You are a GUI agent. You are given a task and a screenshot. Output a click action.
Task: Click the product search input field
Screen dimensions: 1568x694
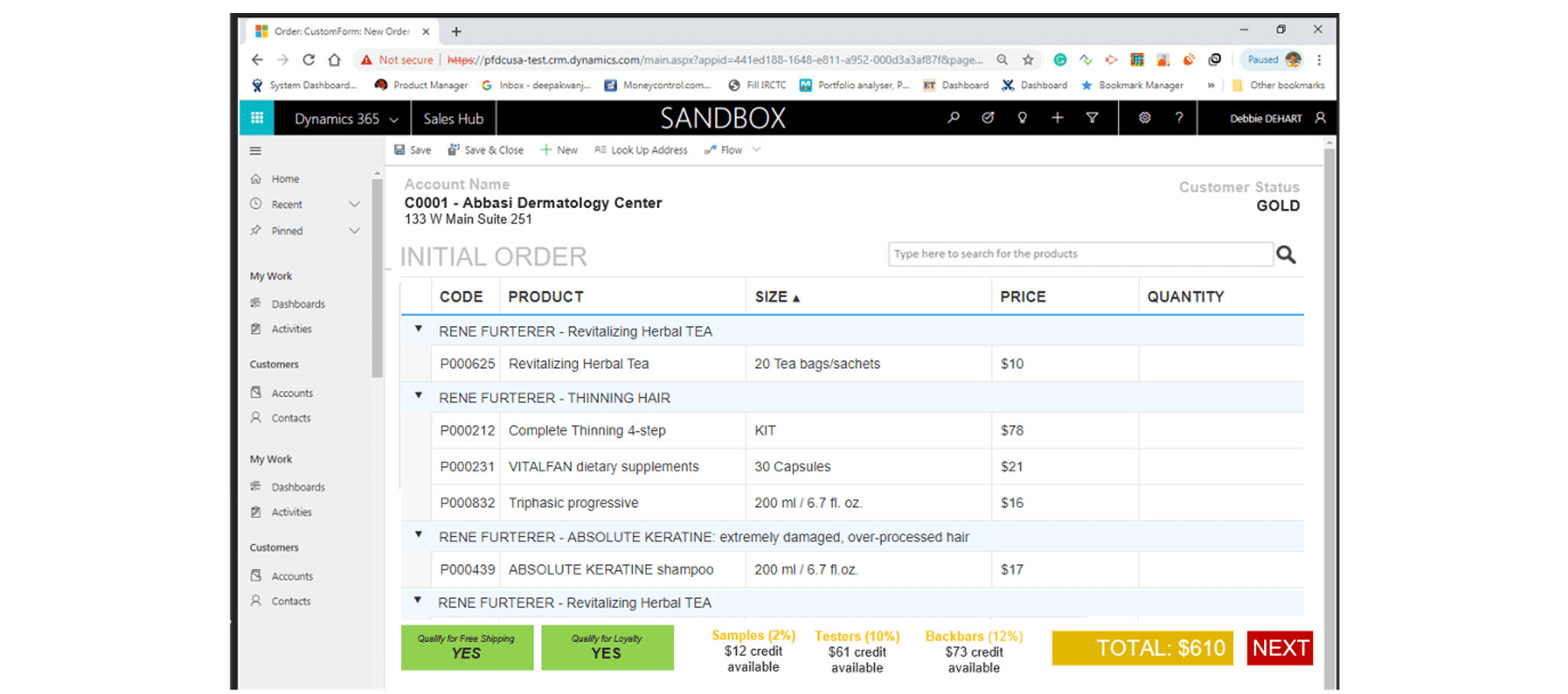(x=1080, y=254)
